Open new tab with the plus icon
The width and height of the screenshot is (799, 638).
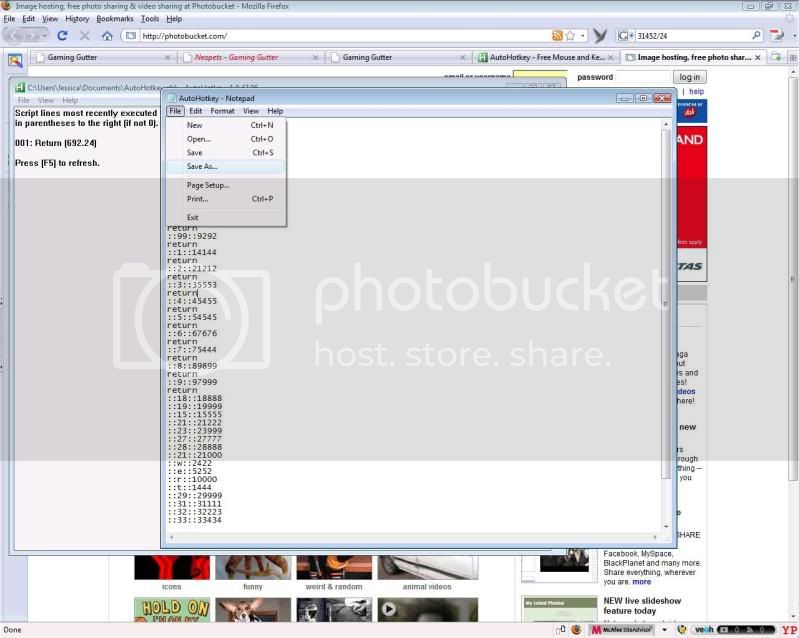(776, 57)
